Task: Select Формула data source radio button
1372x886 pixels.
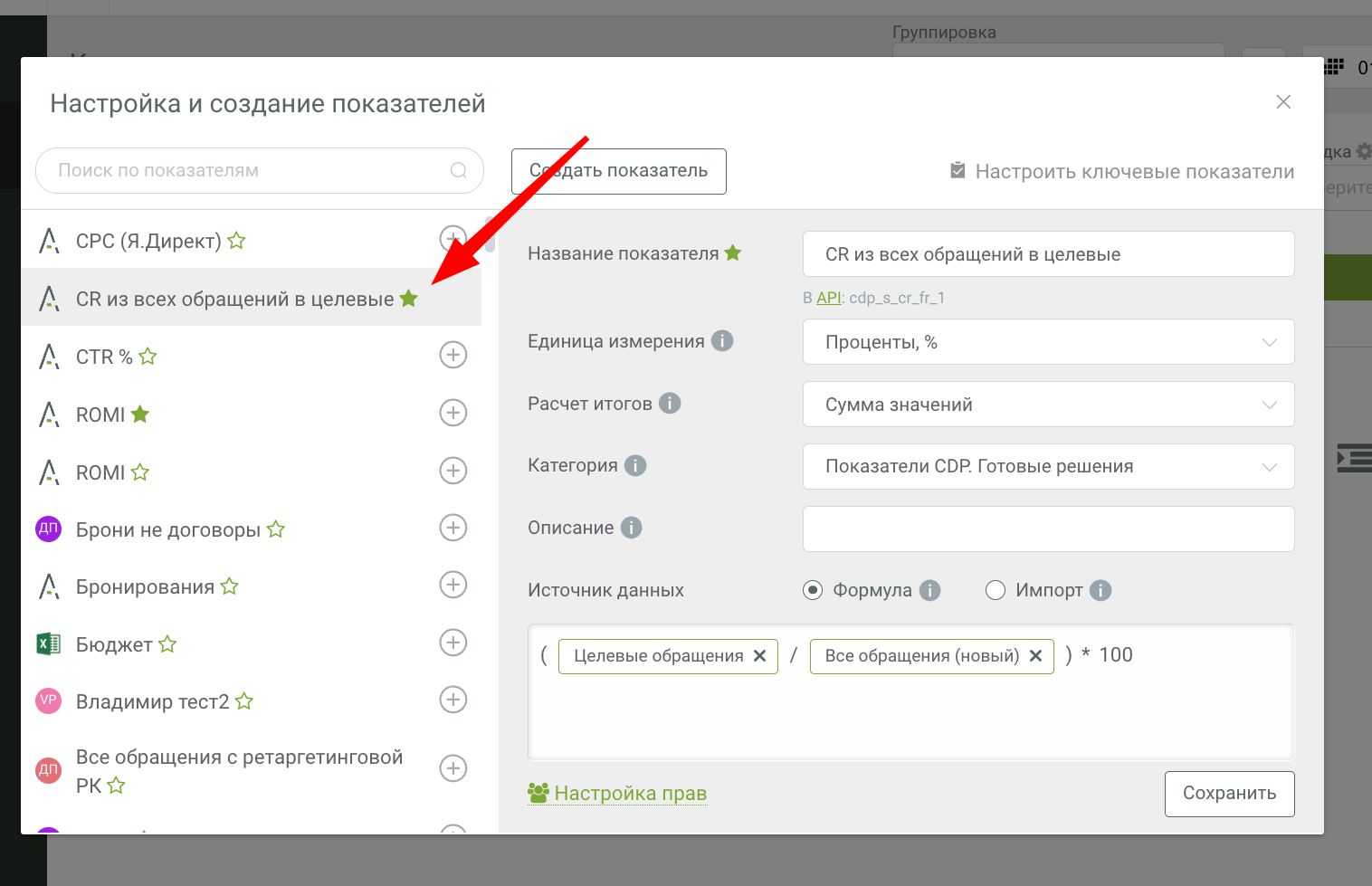Action: coord(813,591)
